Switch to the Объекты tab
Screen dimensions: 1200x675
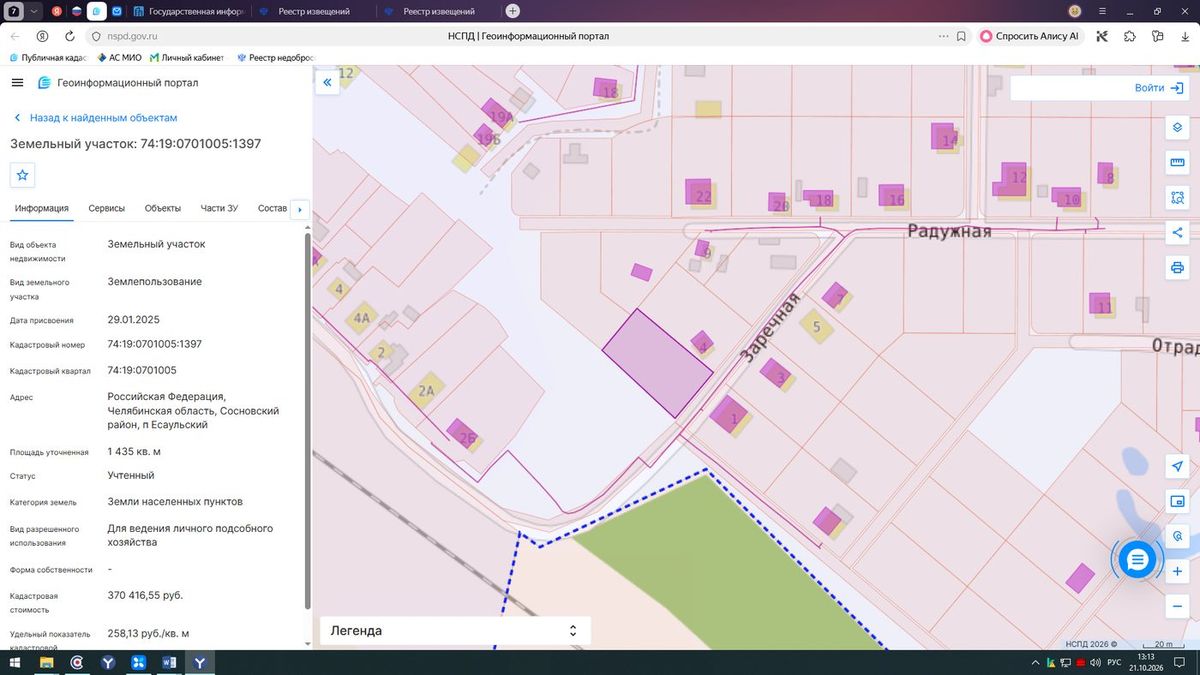tap(163, 208)
